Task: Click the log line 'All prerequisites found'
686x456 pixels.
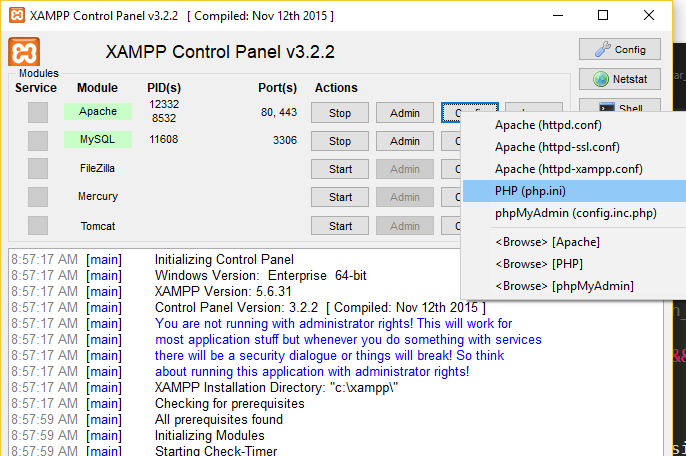Action: click(219, 420)
